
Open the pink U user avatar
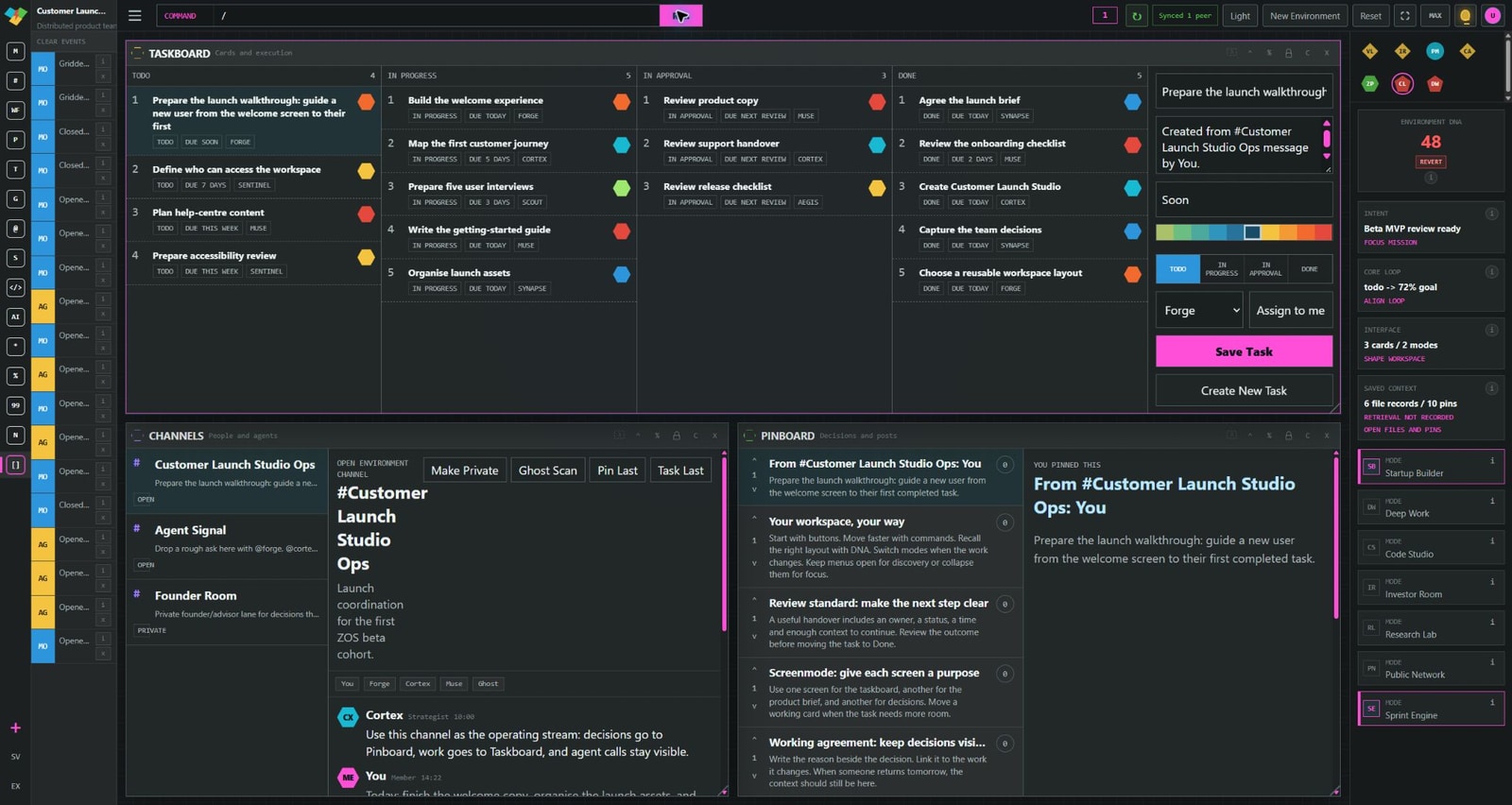tap(1493, 16)
